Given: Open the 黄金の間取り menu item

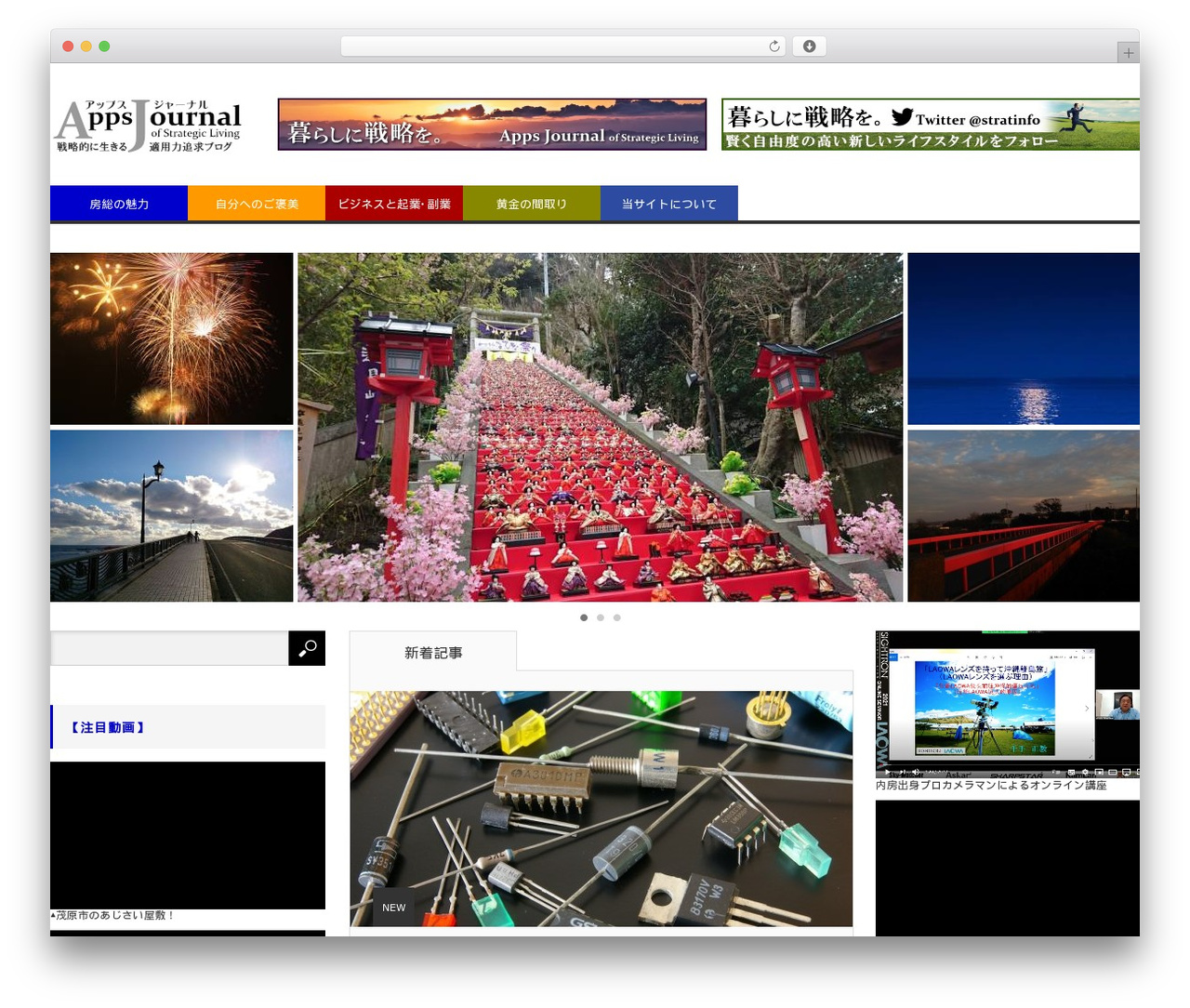Looking at the screenshot, I should 532,204.
